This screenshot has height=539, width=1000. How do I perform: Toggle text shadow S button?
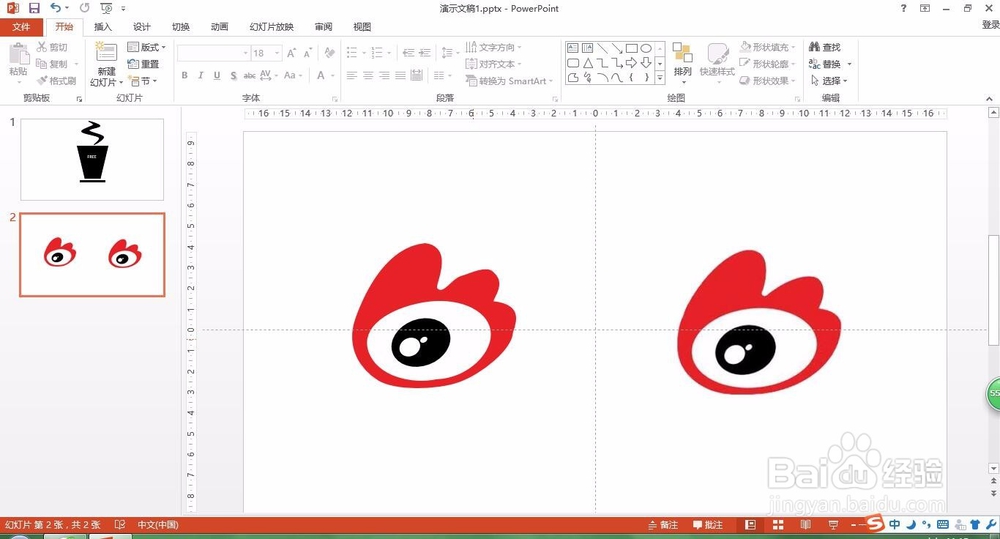click(233, 75)
